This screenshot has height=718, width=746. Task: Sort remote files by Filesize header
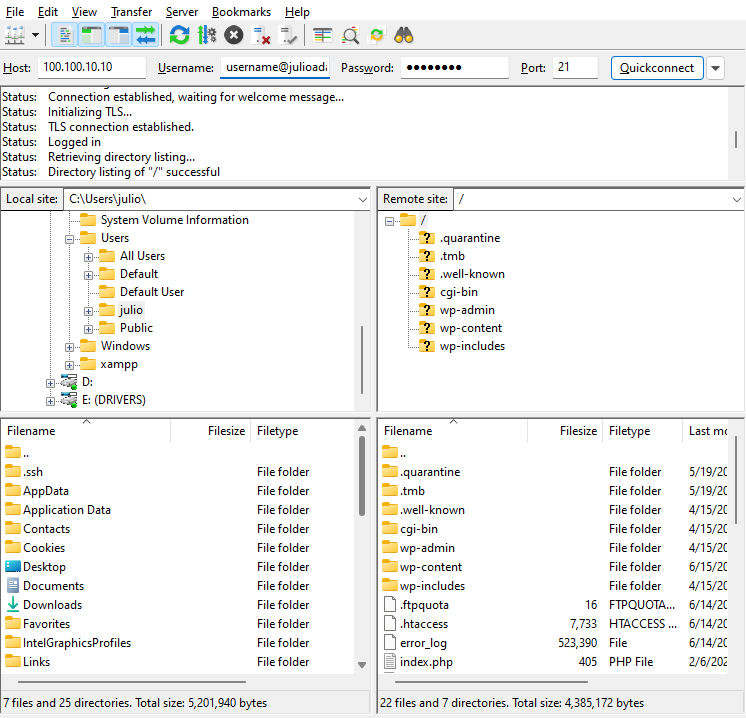point(565,431)
